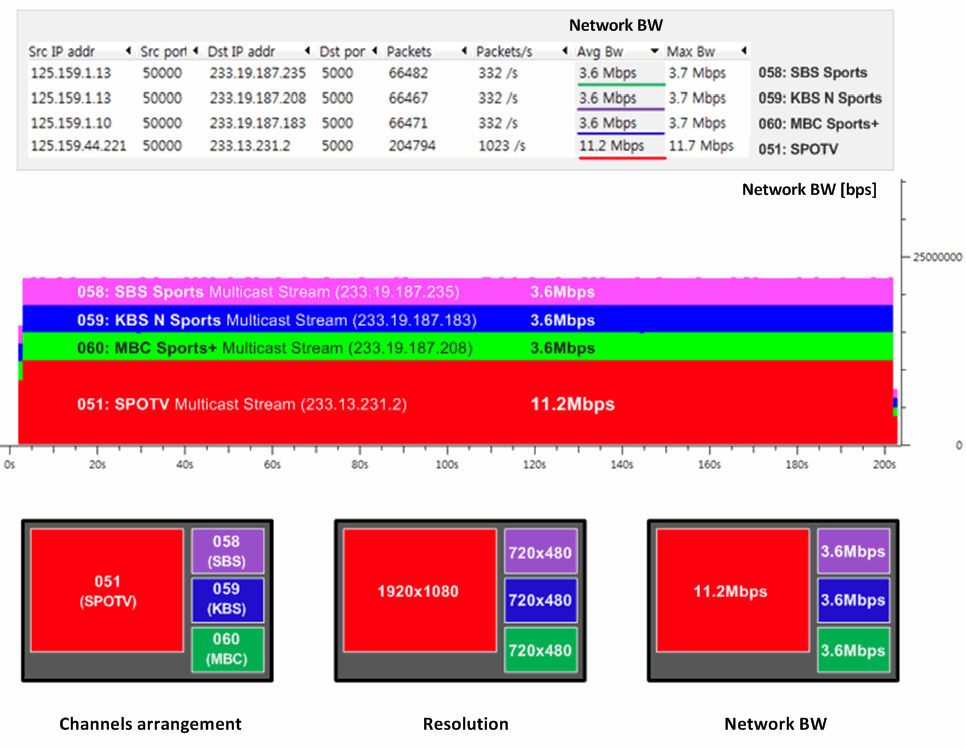
Task: Click the purple 3.6Mbps bandwidth tile
Action: tap(853, 551)
